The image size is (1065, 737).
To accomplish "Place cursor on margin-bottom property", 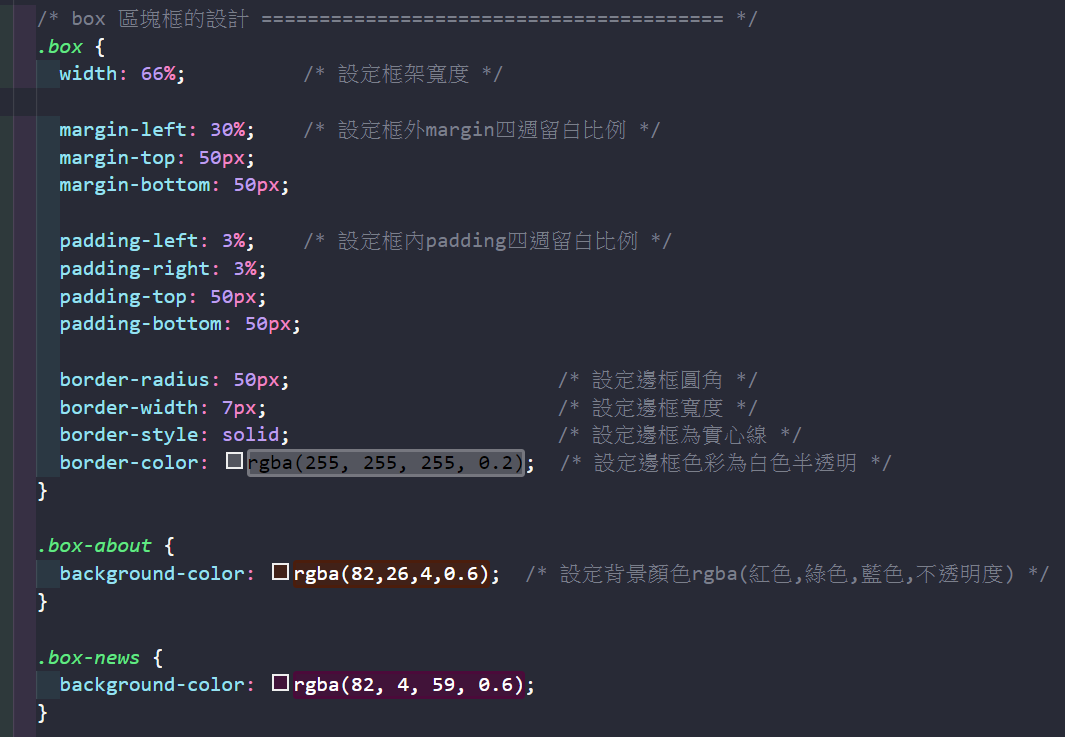I will click(134, 185).
